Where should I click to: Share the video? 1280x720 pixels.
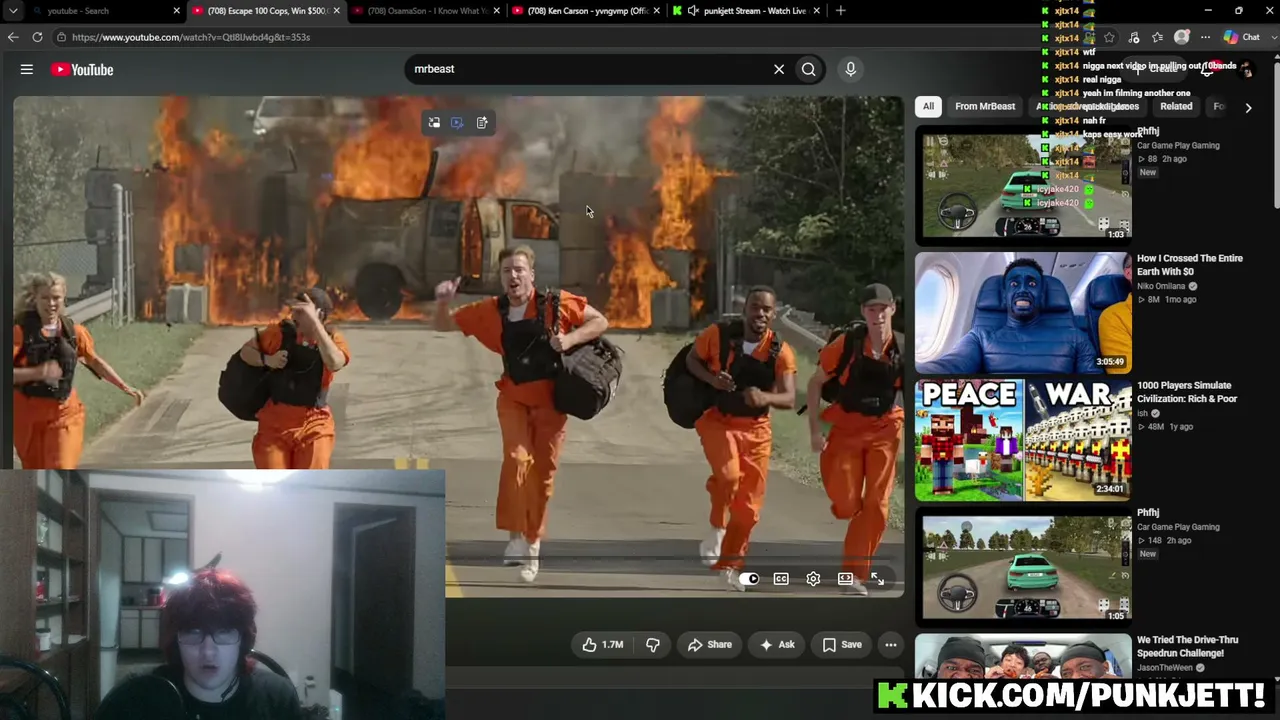click(709, 645)
